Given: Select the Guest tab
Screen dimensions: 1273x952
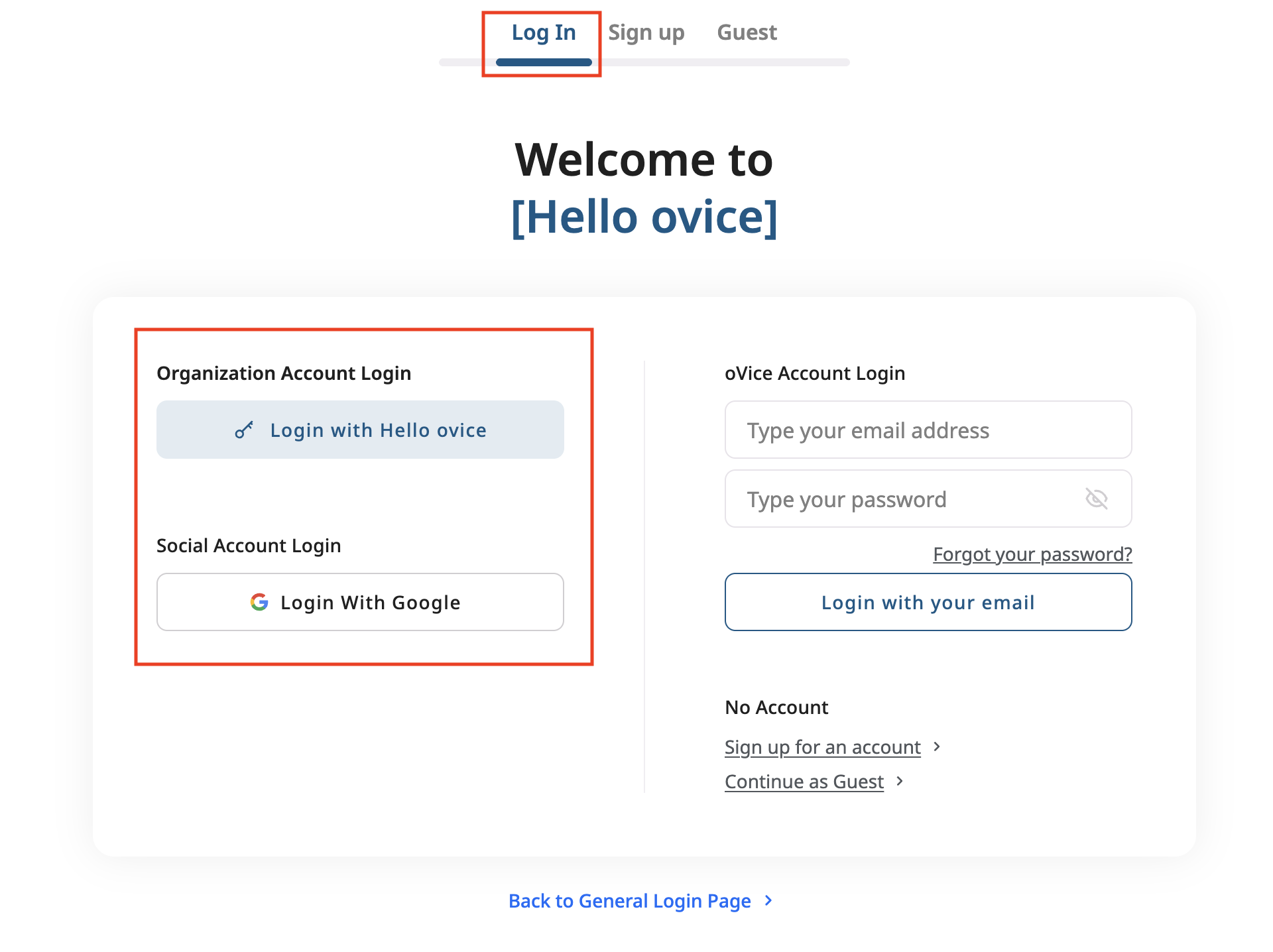Looking at the screenshot, I should 747,32.
